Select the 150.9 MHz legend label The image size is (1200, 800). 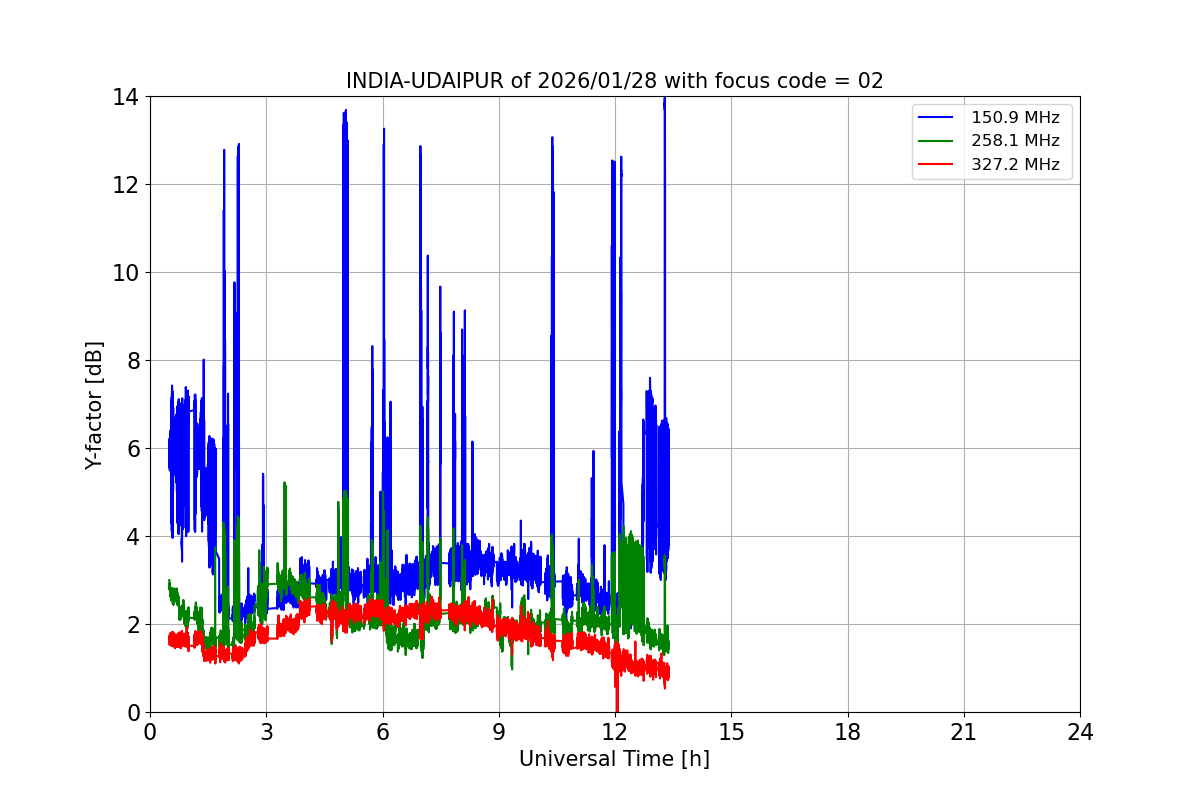click(x=1015, y=118)
